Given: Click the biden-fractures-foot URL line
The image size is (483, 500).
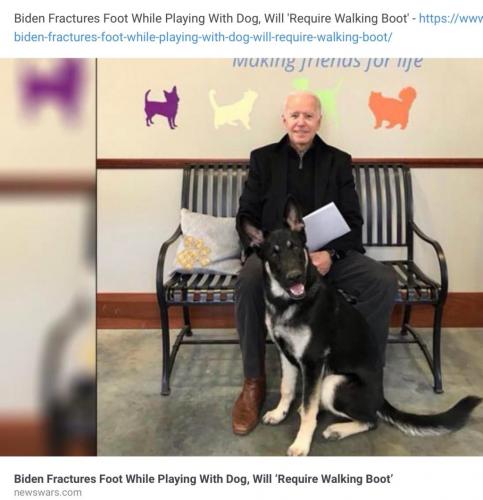Looking at the screenshot, I should (x=203, y=37).
